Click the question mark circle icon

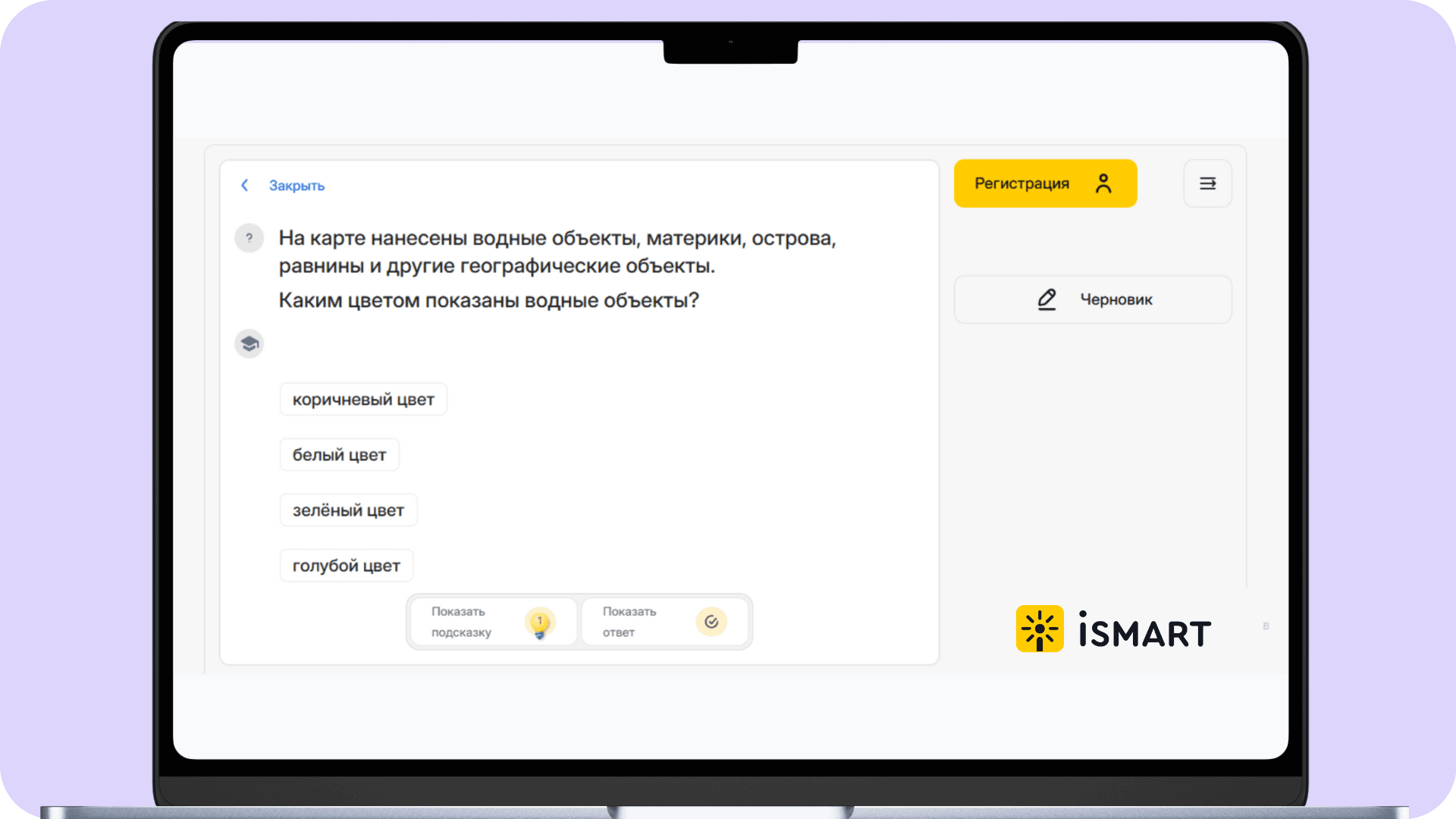coord(249,238)
